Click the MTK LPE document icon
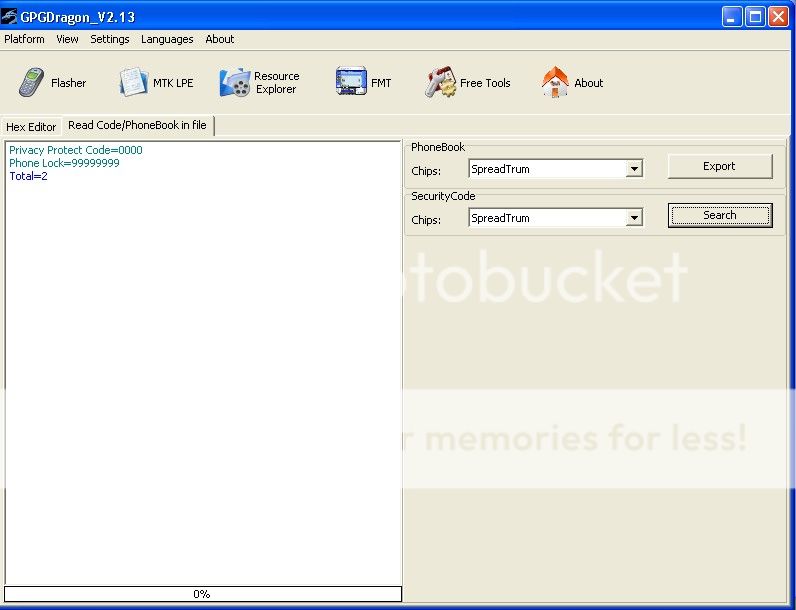Viewport: 796px width, 610px height. (x=134, y=82)
